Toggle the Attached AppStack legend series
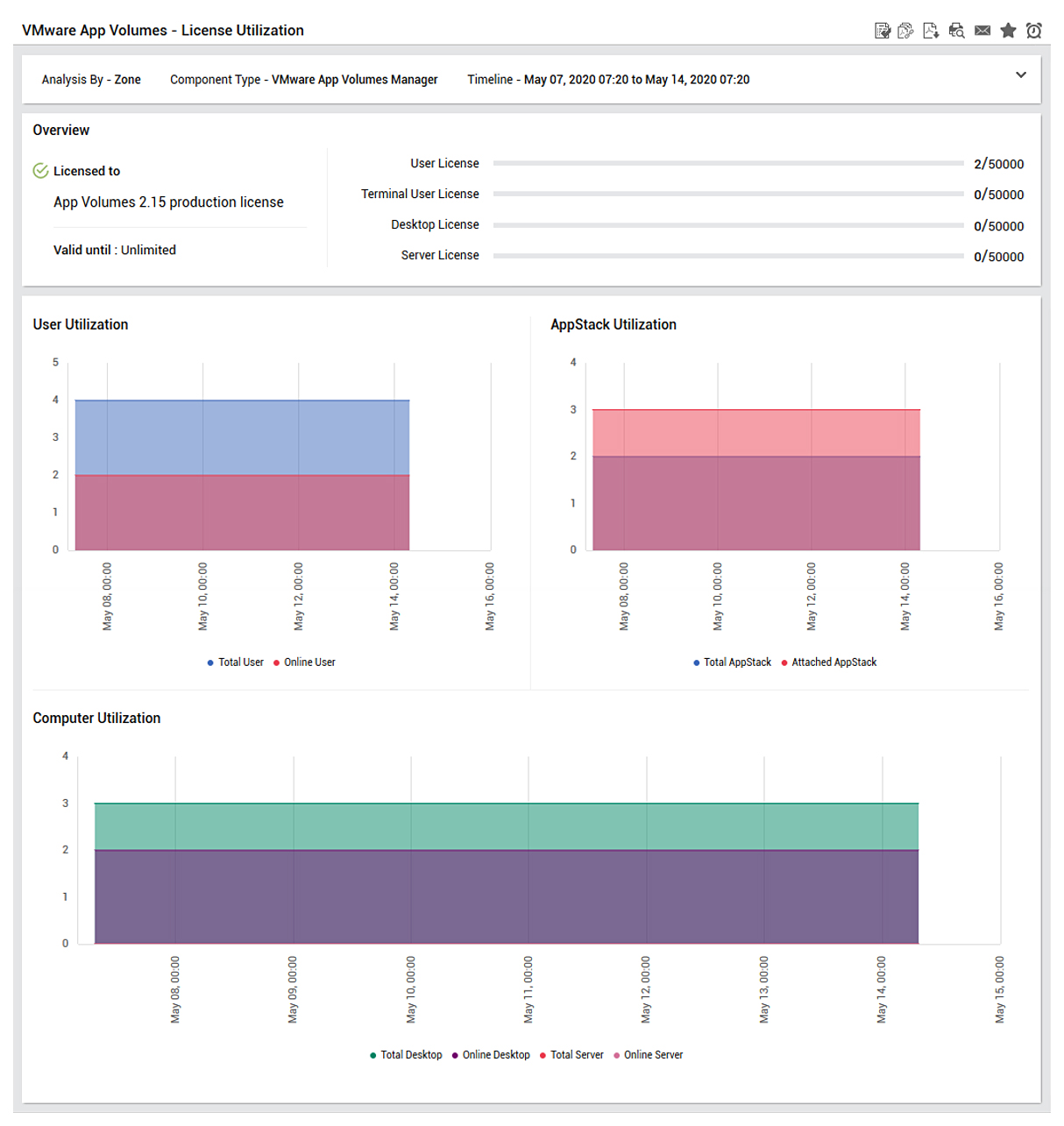Image resolution: width=1064 pixels, height=1126 pixels. (x=828, y=662)
